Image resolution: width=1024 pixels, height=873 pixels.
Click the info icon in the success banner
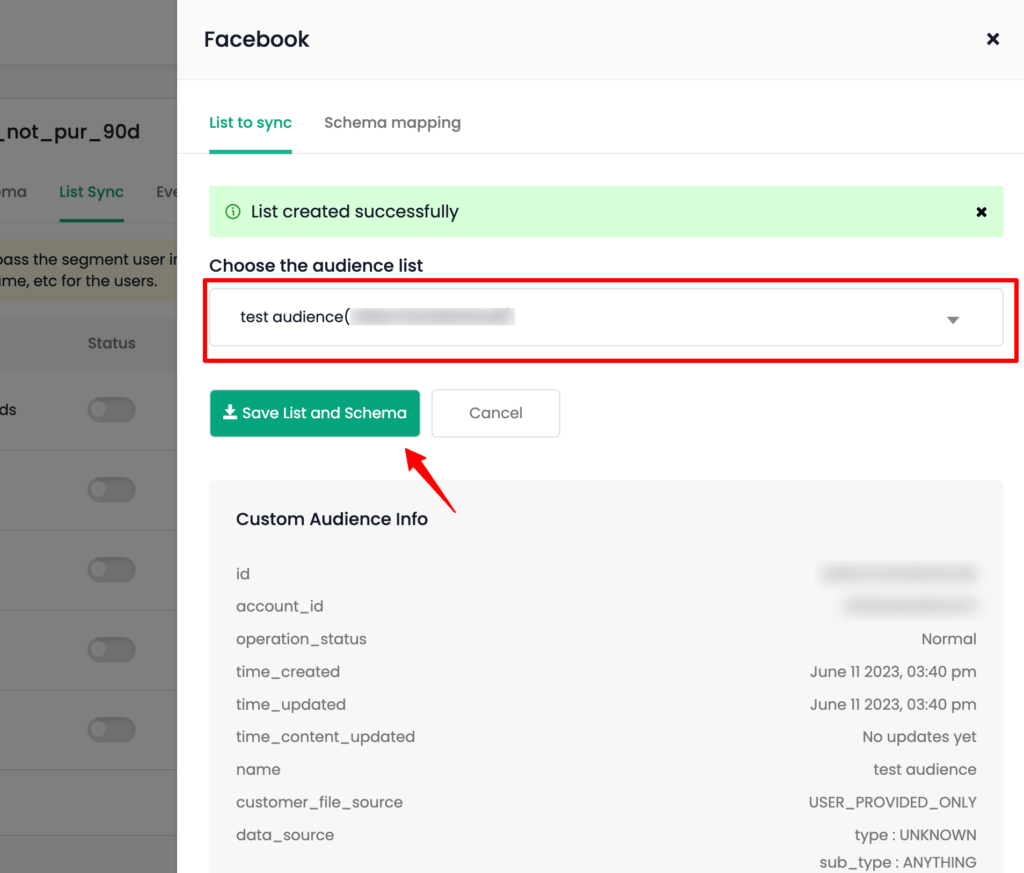click(x=232, y=212)
